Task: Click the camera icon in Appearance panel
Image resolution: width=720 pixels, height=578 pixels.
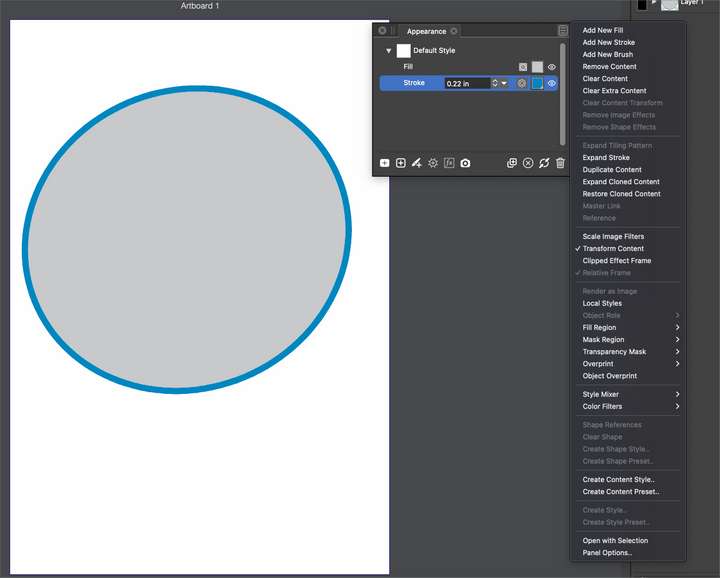Action: tap(465, 163)
